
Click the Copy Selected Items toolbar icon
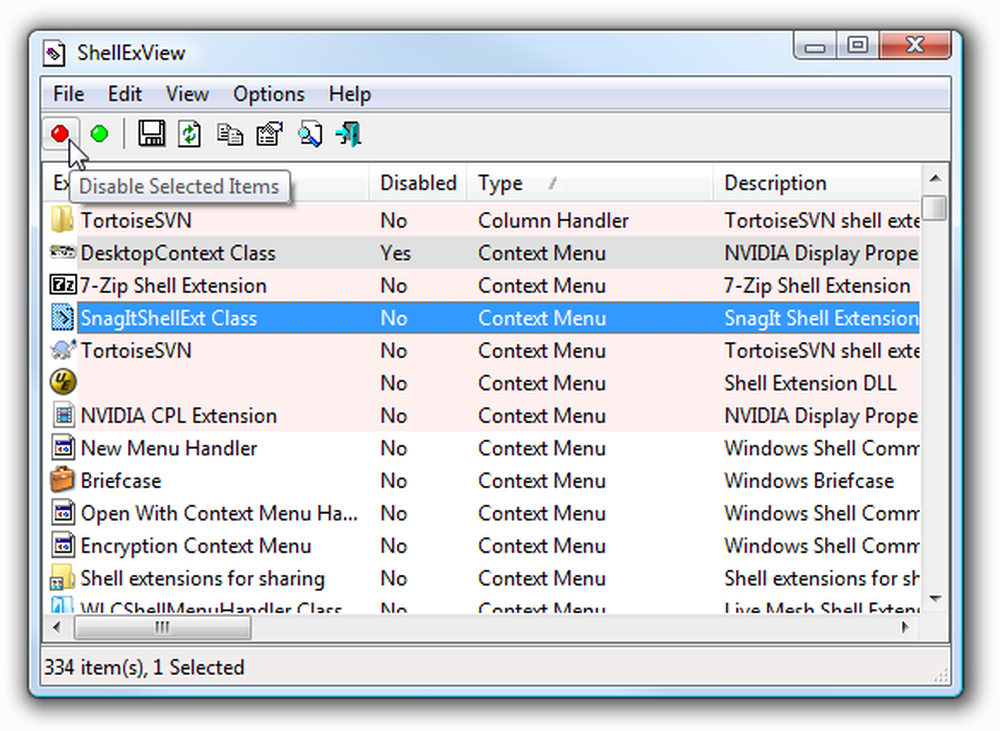coord(230,134)
